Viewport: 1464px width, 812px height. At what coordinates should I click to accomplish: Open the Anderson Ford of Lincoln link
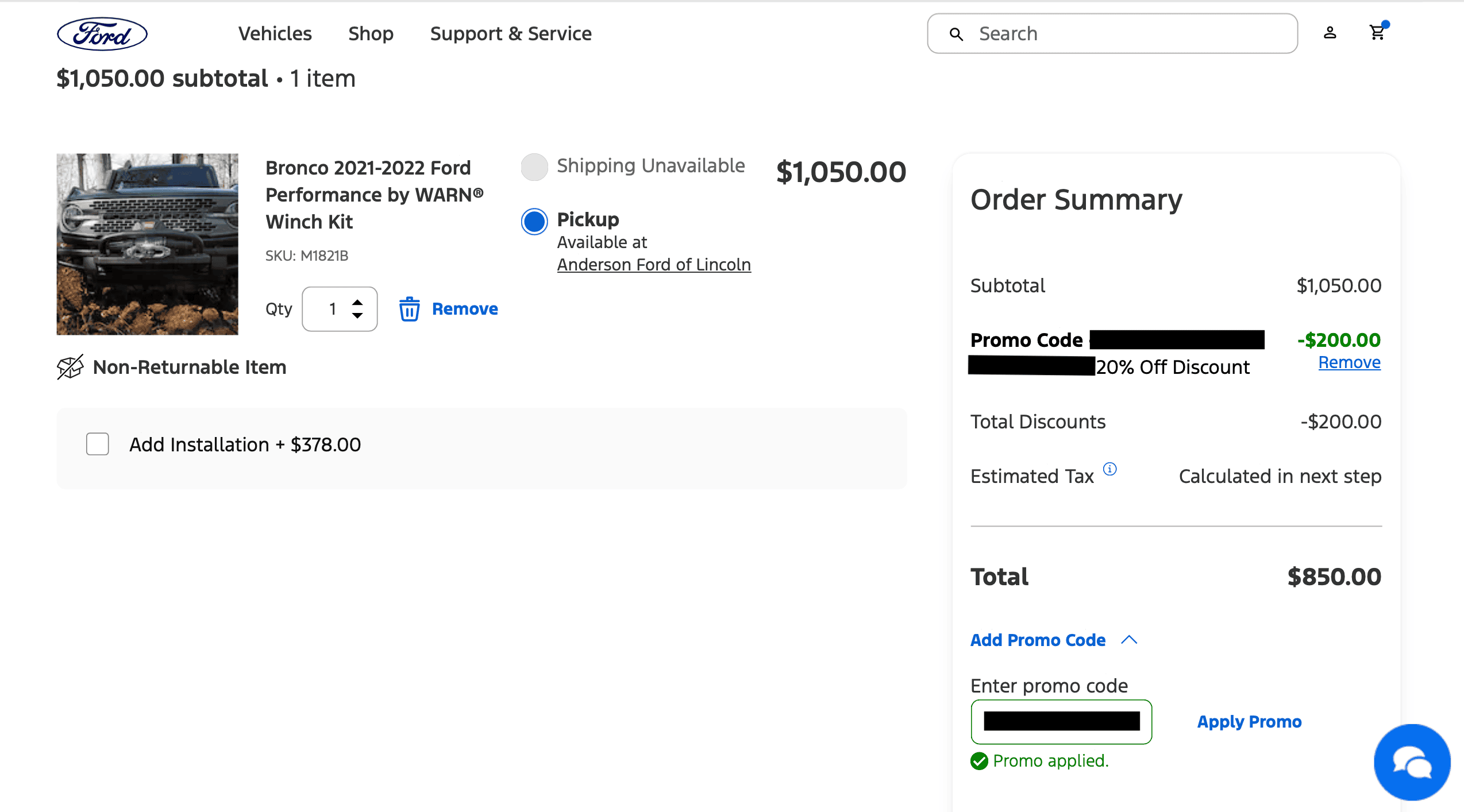point(653,265)
